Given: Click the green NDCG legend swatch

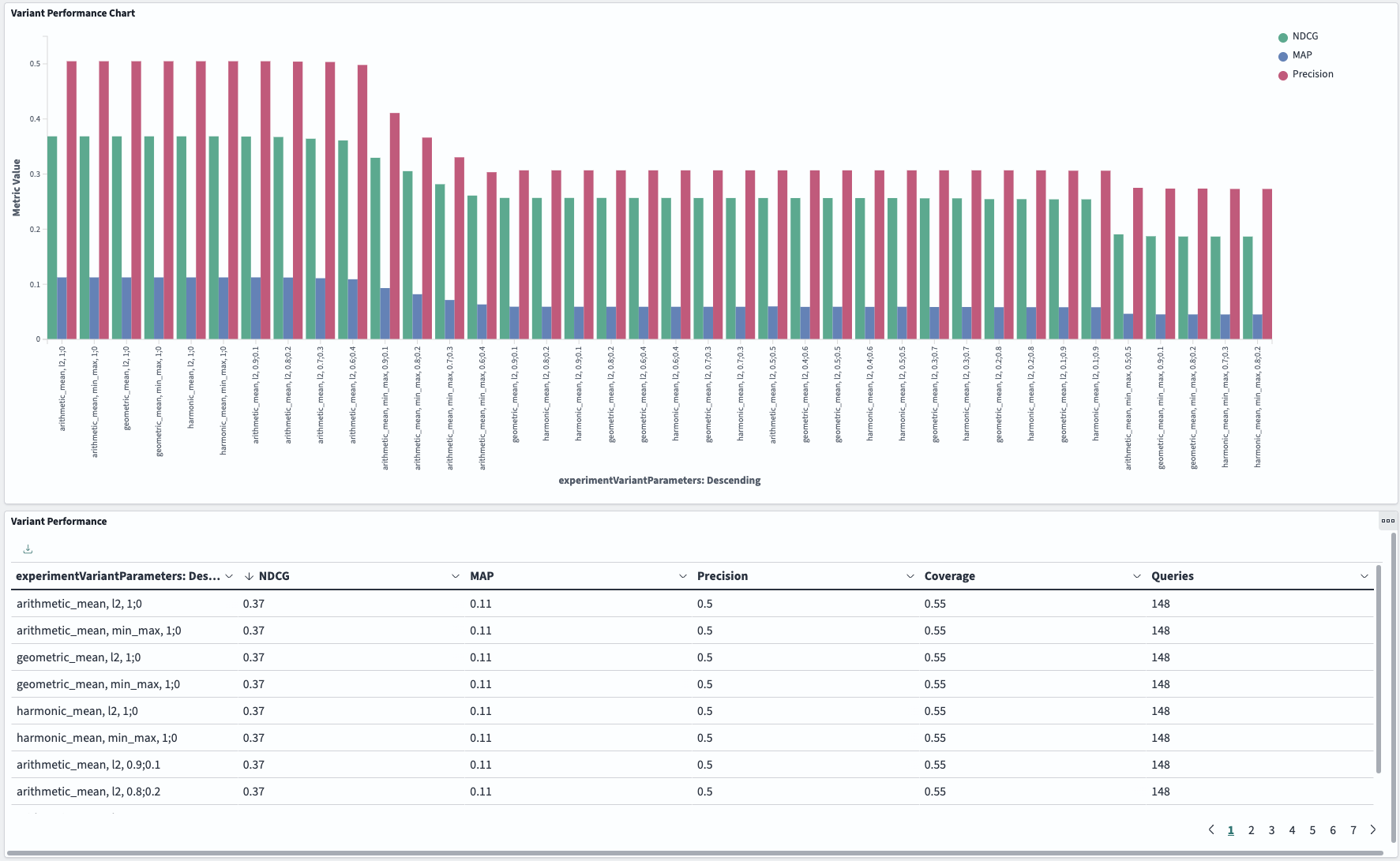Looking at the screenshot, I should click(1282, 36).
